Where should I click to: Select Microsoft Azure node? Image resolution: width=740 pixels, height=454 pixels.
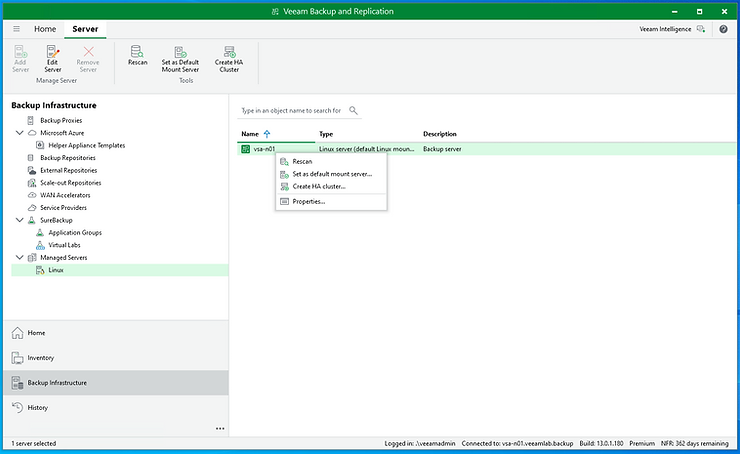[62, 133]
